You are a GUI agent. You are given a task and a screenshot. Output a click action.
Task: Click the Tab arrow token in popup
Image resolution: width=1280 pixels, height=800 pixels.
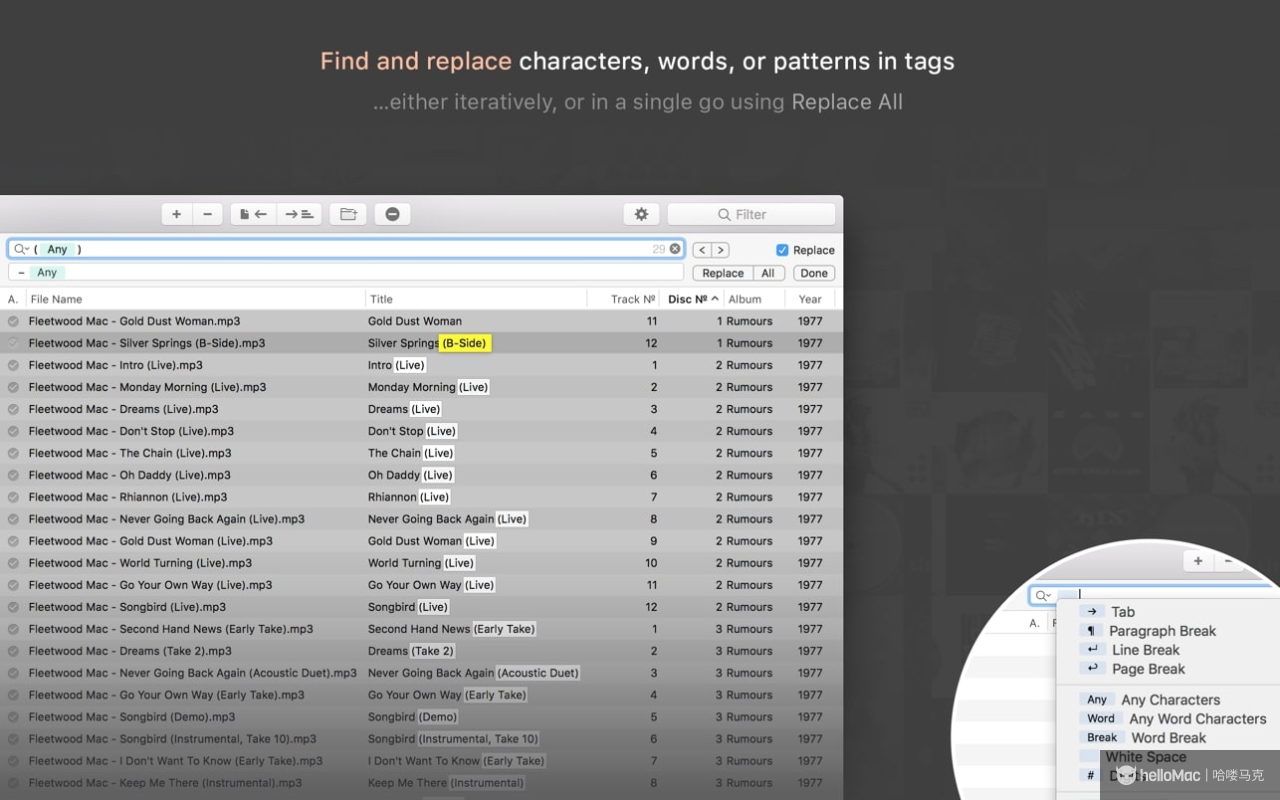1092,612
